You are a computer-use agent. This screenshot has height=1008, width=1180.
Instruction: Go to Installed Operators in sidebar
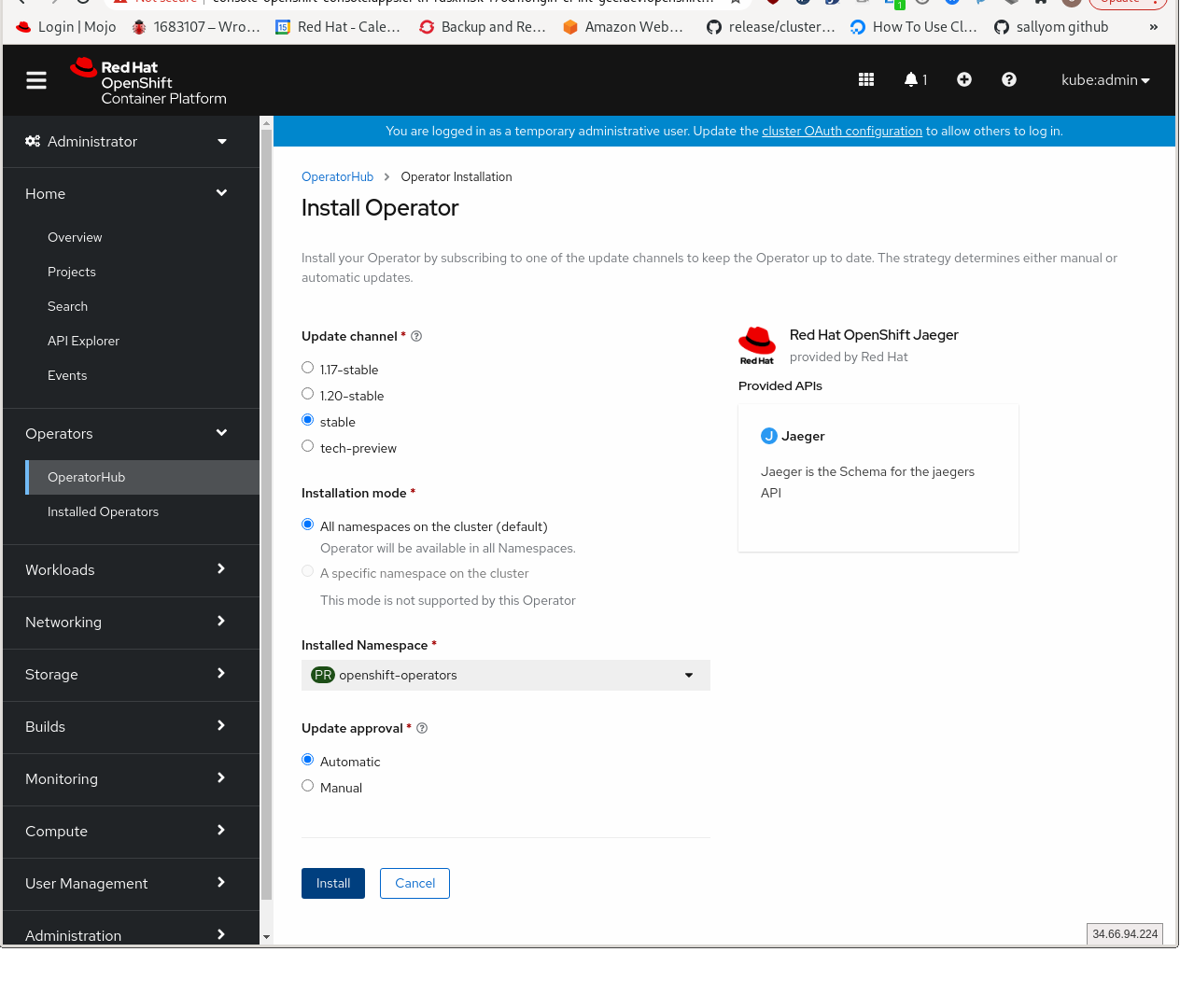coord(103,511)
